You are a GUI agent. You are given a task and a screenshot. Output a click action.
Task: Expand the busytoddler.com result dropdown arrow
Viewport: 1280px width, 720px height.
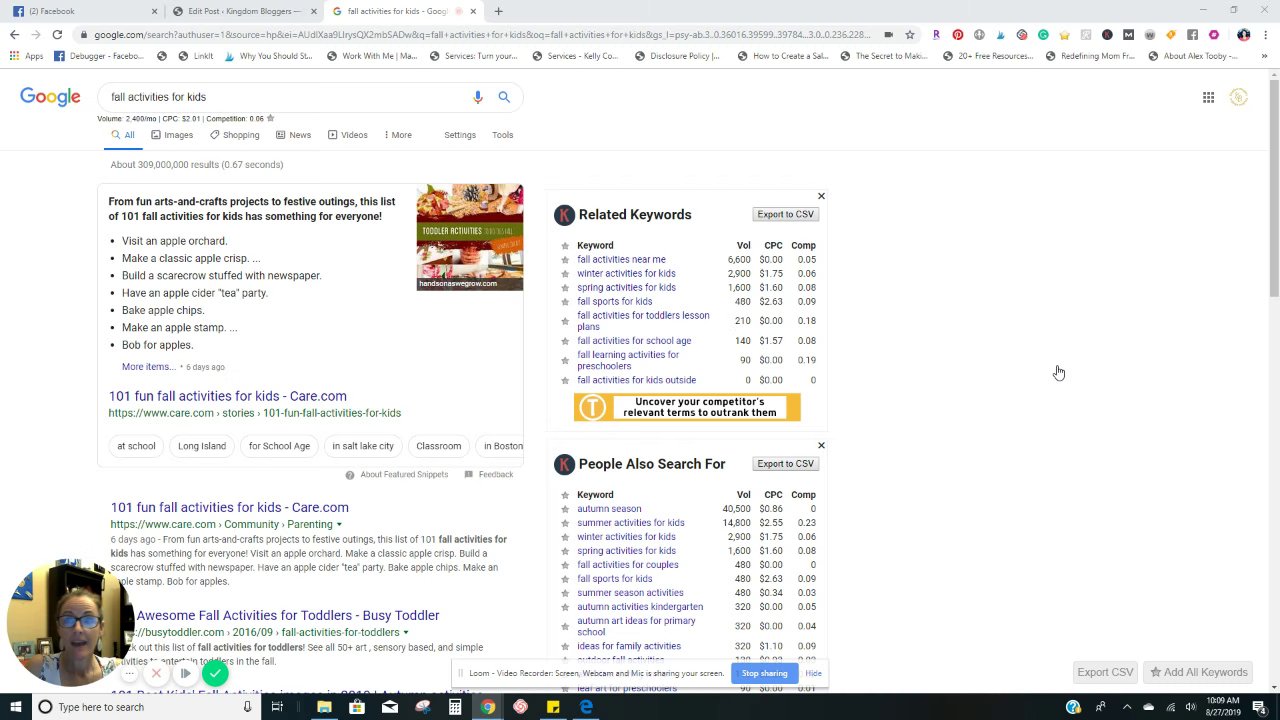click(405, 632)
